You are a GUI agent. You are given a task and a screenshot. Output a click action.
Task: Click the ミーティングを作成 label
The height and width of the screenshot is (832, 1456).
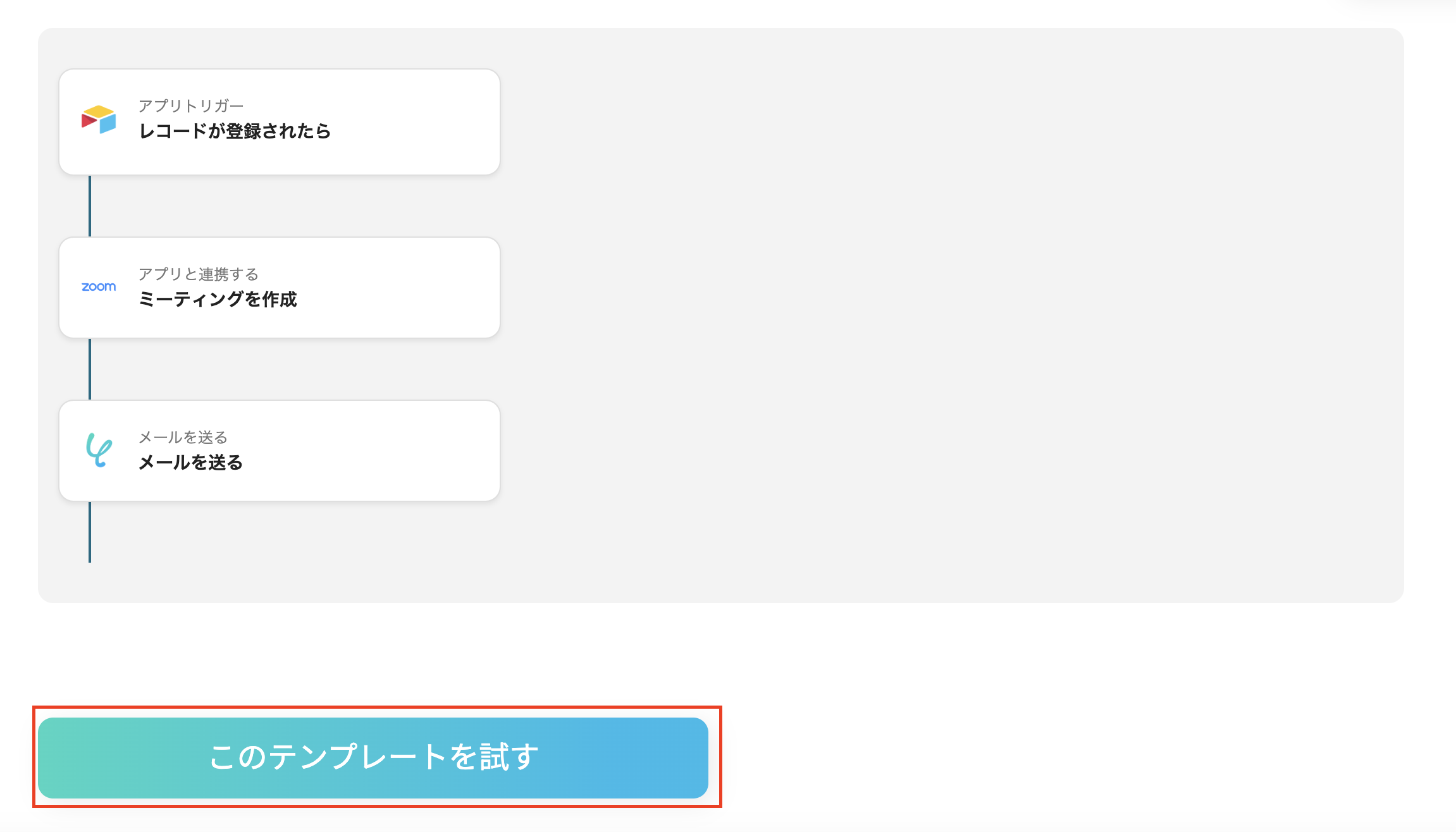(x=219, y=300)
